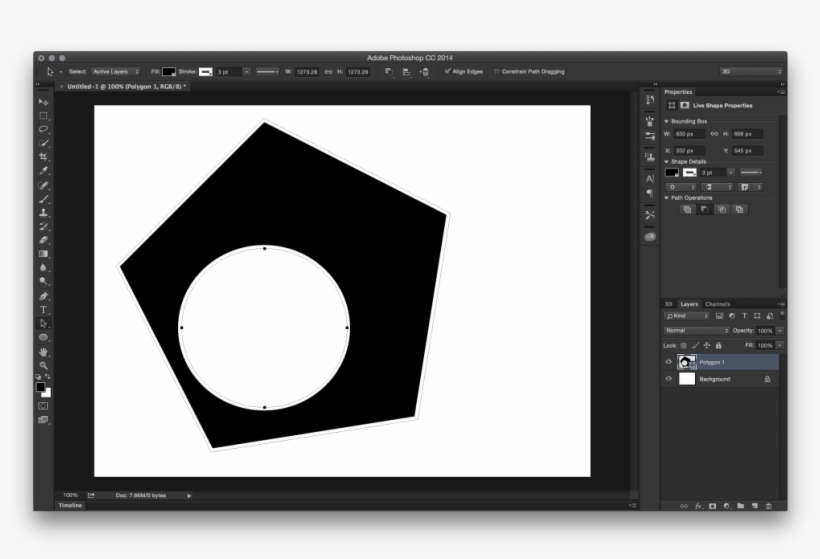Click the layer Opacity input field

point(765,330)
